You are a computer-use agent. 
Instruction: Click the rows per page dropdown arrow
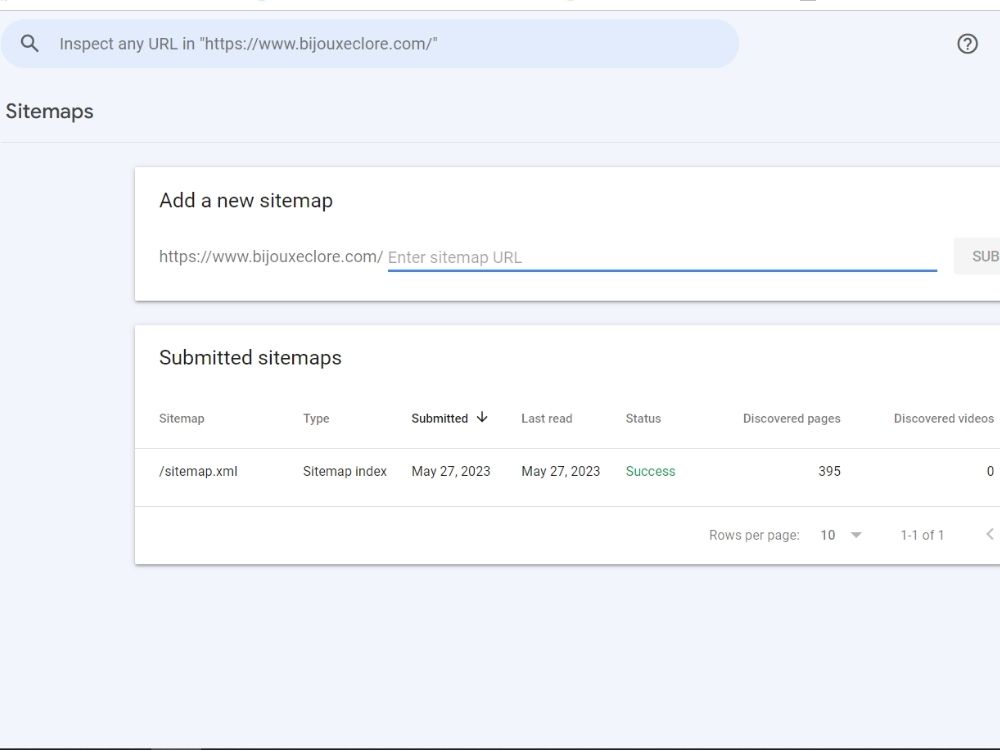[856, 535]
